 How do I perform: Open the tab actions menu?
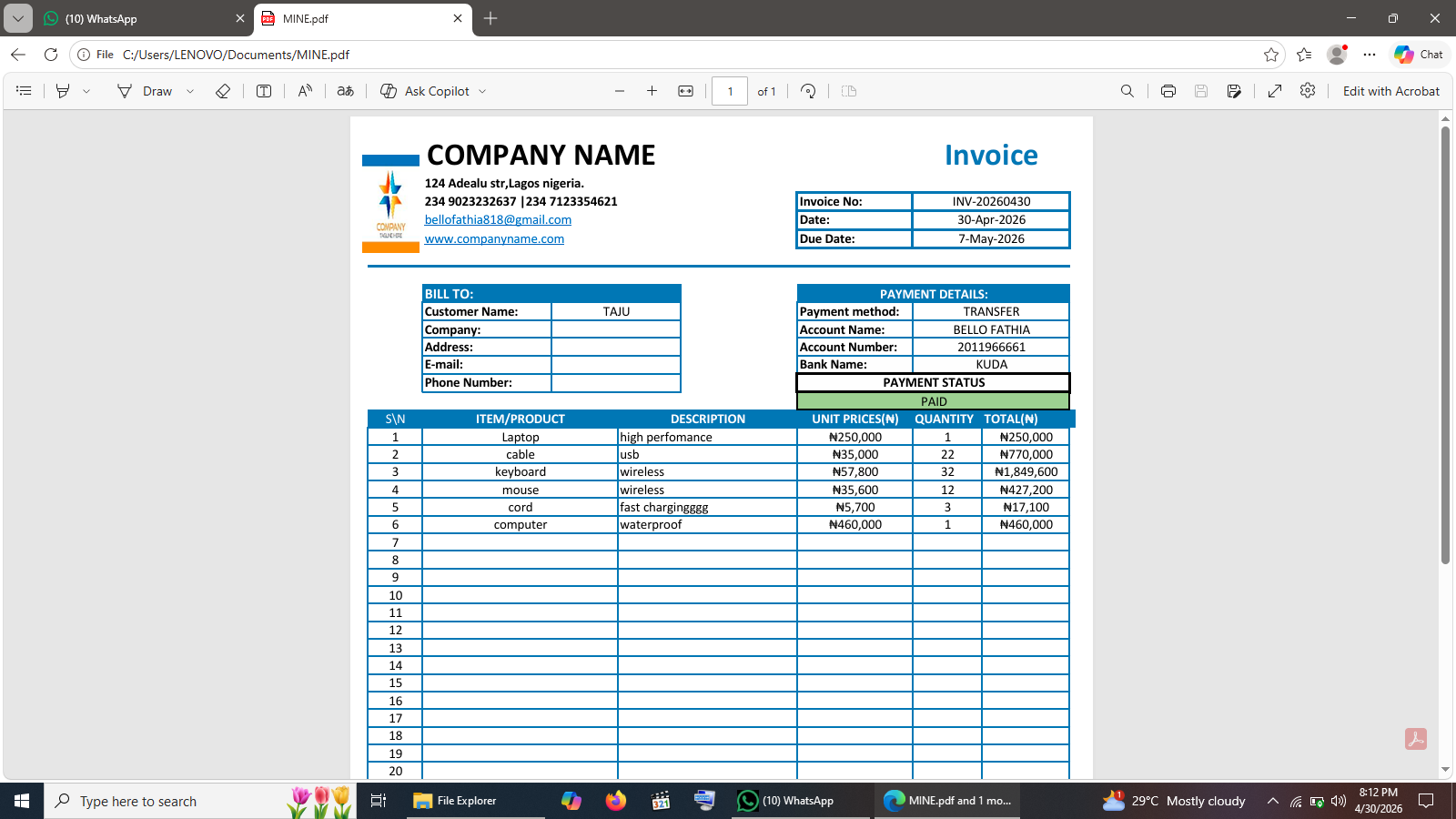[18, 18]
